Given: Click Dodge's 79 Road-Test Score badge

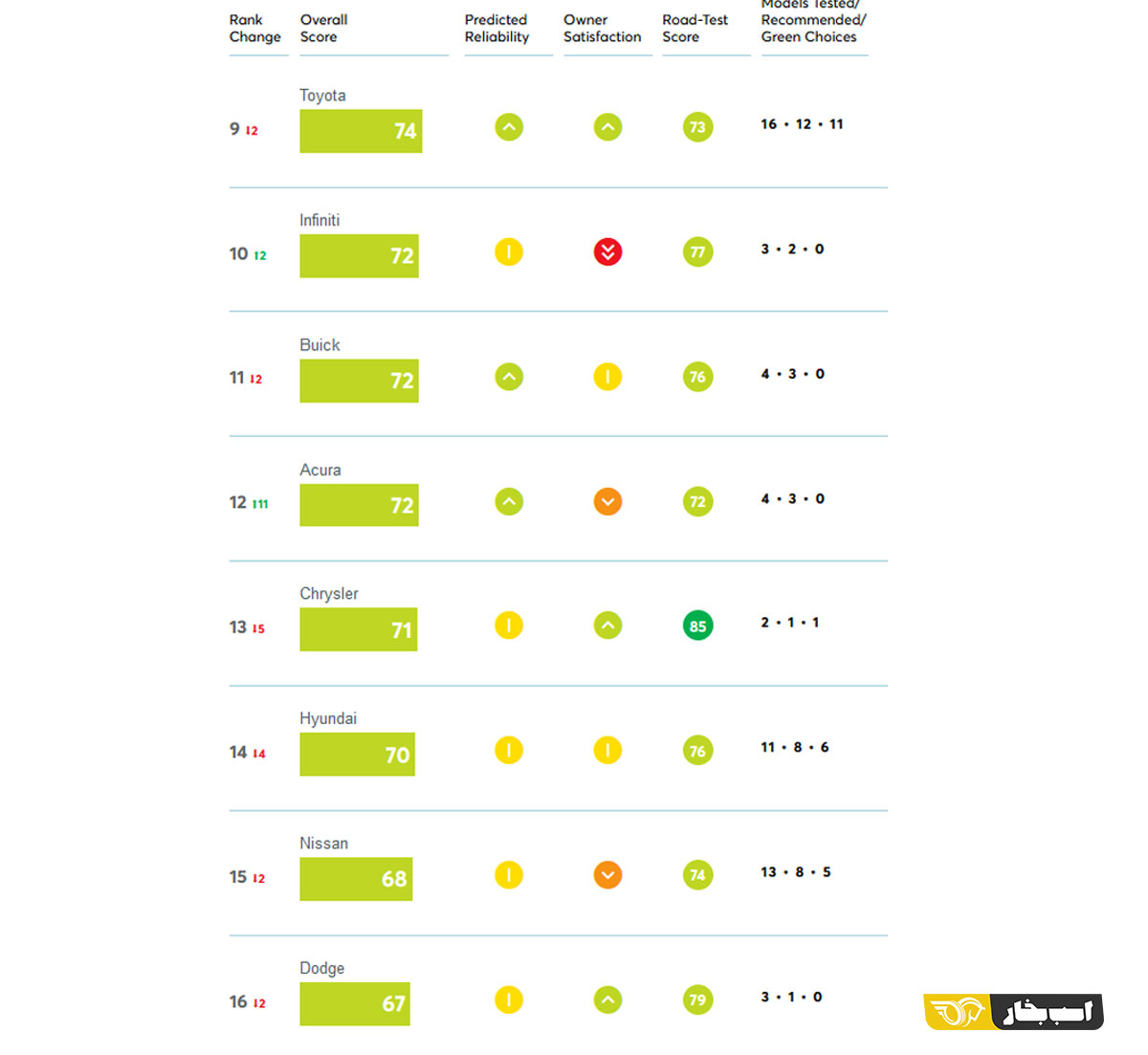Looking at the screenshot, I should 697,1000.
